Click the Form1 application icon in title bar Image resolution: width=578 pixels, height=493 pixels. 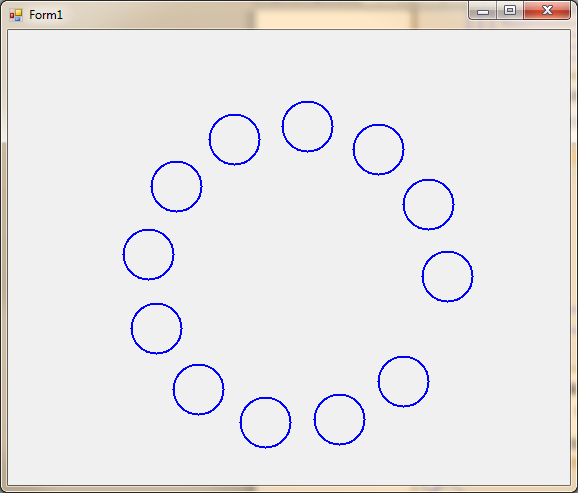pyautogui.click(x=16, y=15)
